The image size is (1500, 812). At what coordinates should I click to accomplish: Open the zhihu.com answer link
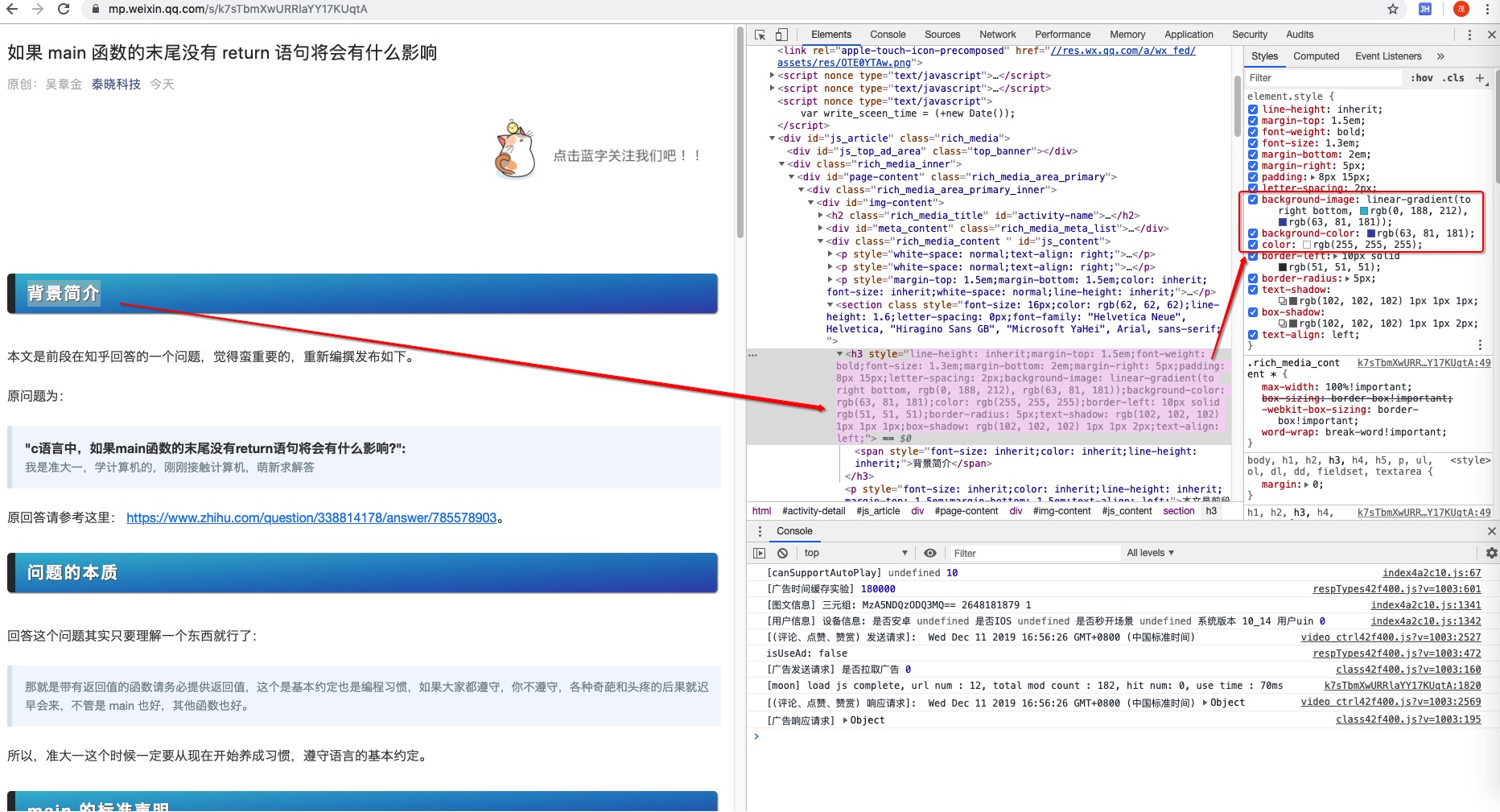(x=311, y=517)
